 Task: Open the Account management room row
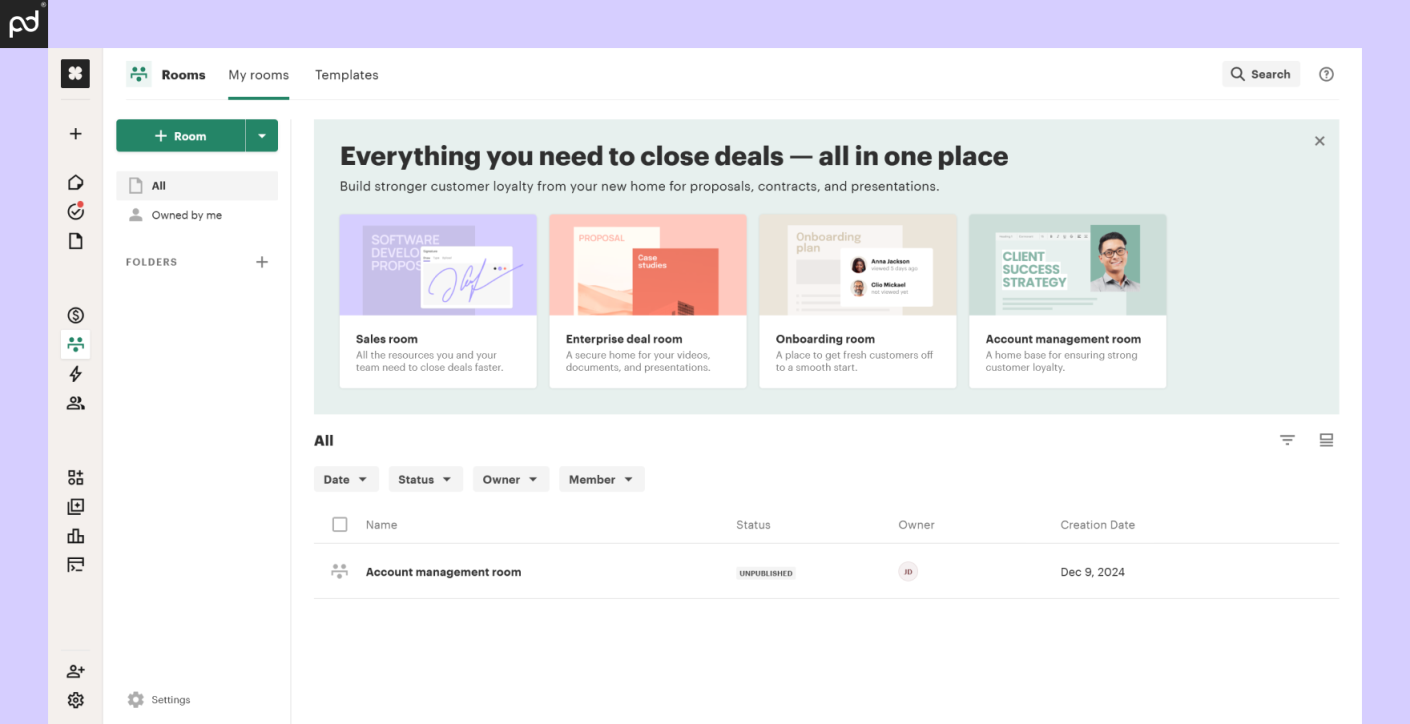point(443,572)
